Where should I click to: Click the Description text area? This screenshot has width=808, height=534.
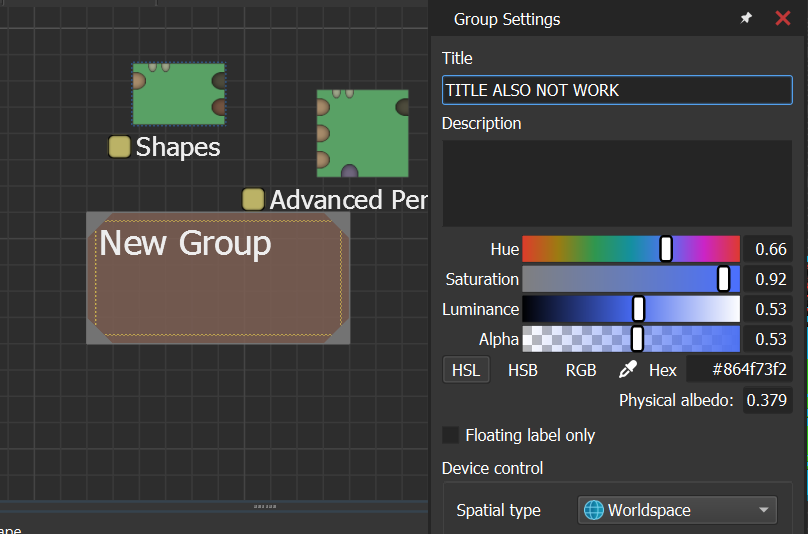[x=616, y=183]
